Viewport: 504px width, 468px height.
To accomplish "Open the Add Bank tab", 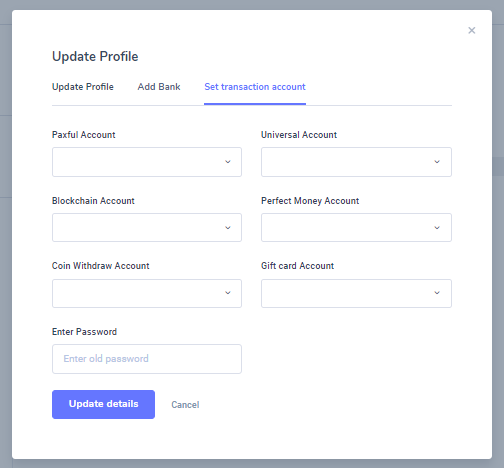I will 159,87.
